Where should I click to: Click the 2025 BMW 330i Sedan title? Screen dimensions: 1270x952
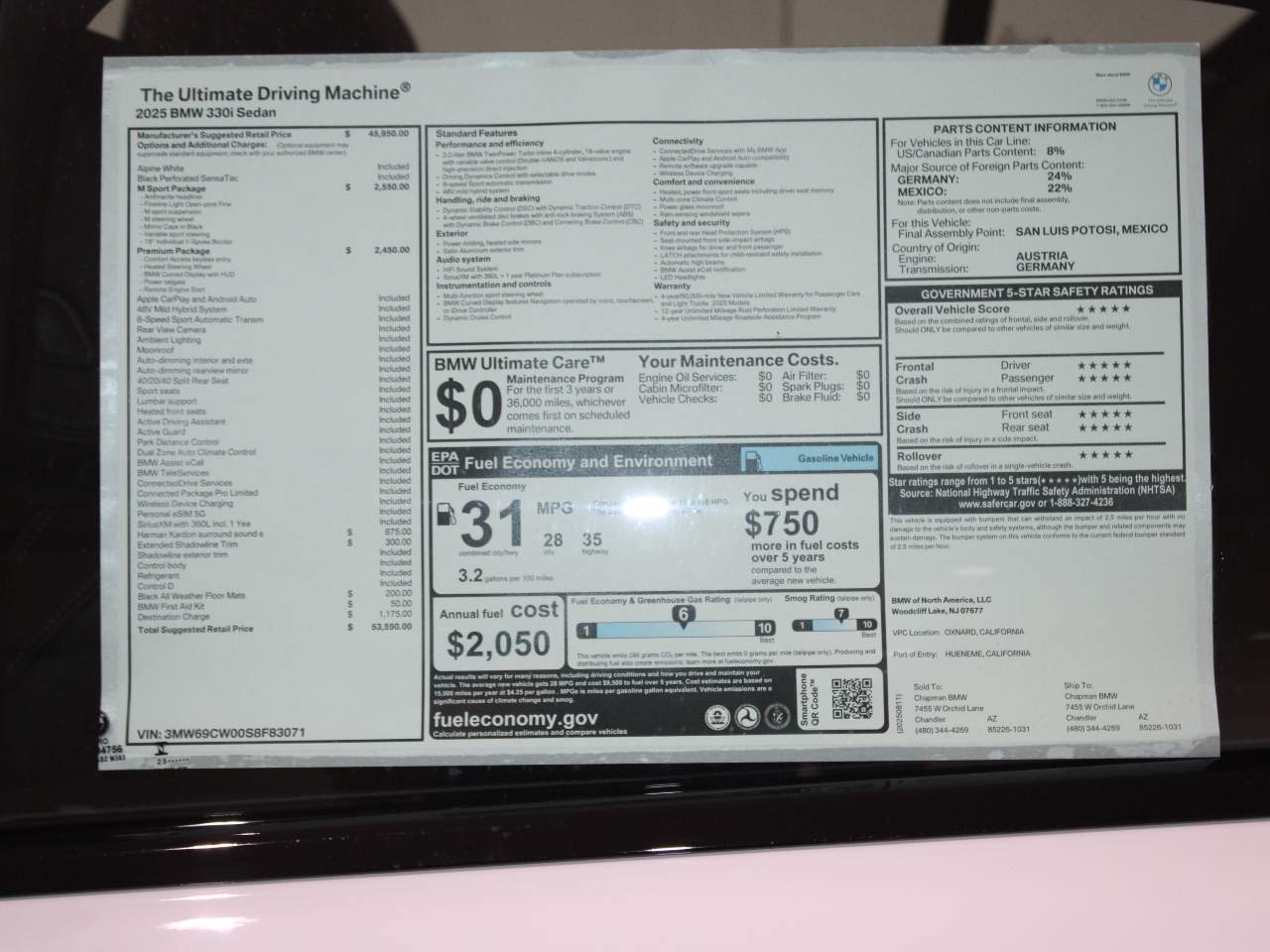click(x=205, y=113)
